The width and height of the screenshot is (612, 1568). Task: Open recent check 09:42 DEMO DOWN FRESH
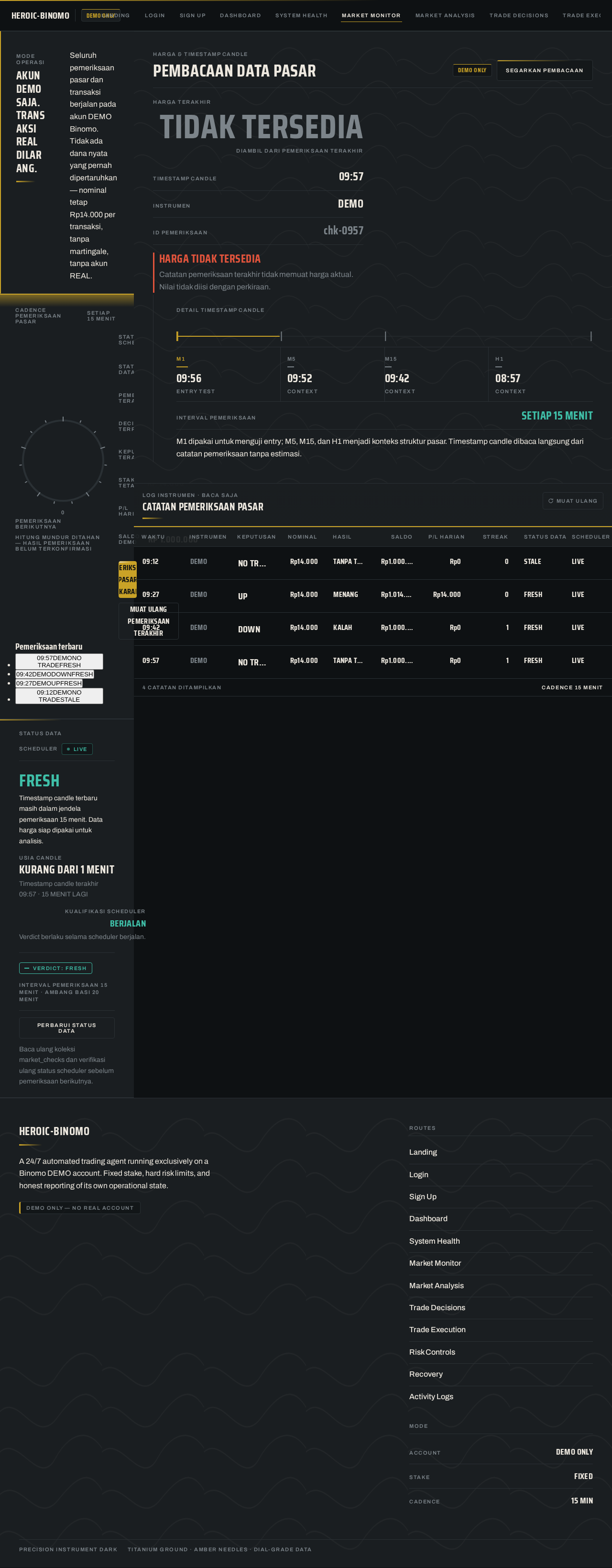pos(55,674)
